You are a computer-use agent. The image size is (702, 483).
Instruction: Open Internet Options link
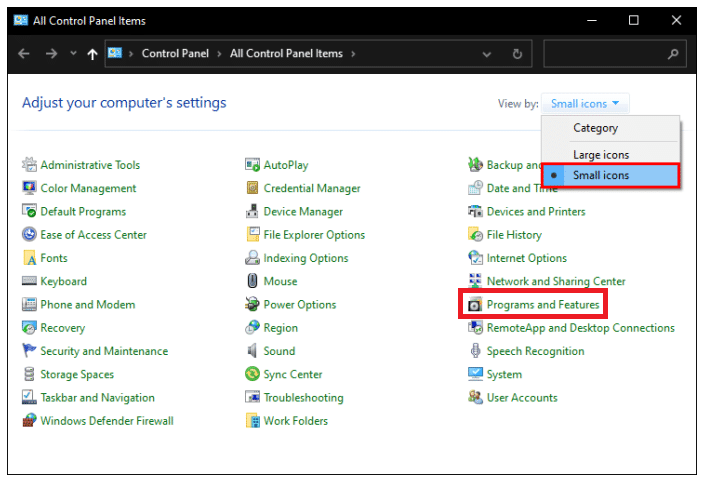pyautogui.click(x=526, y=258)
